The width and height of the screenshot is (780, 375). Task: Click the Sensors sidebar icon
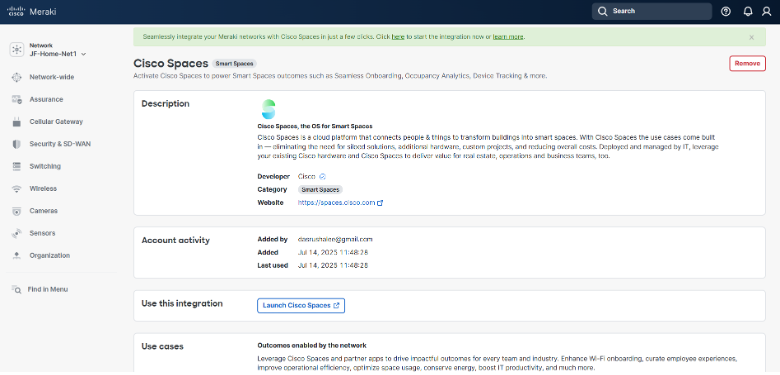click(17, 233)
